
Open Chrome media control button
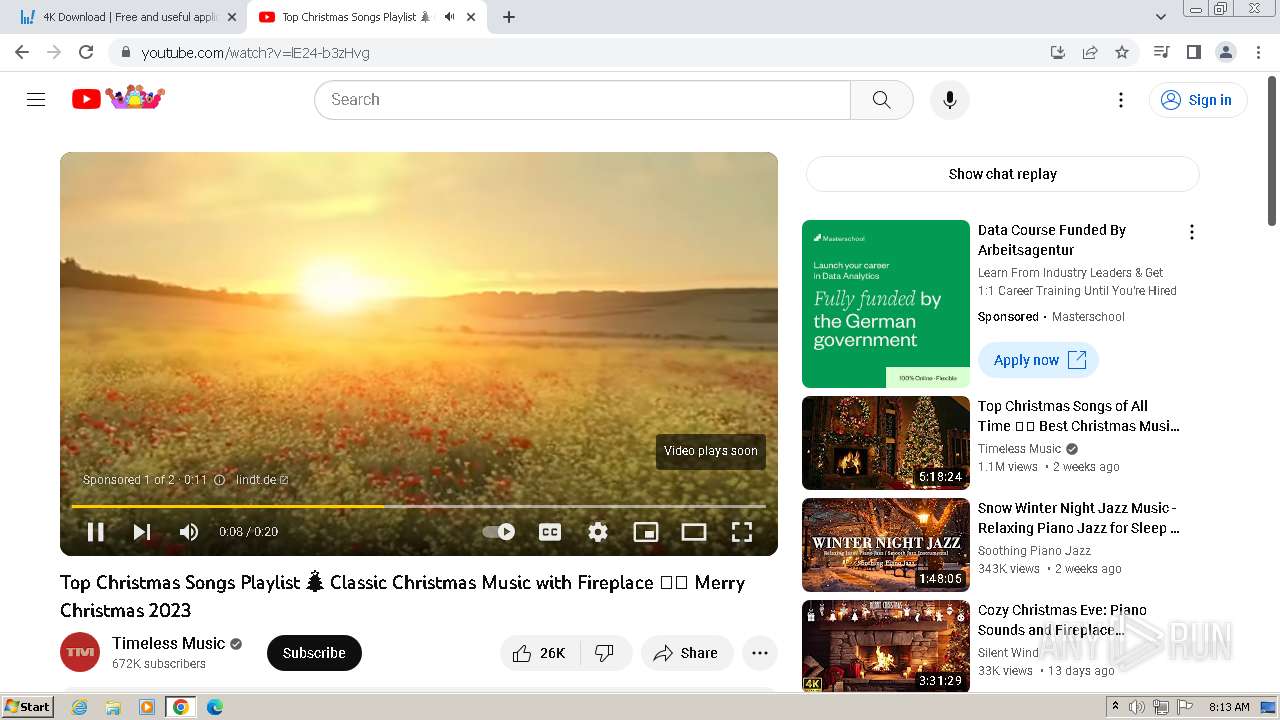point(1161,52)
